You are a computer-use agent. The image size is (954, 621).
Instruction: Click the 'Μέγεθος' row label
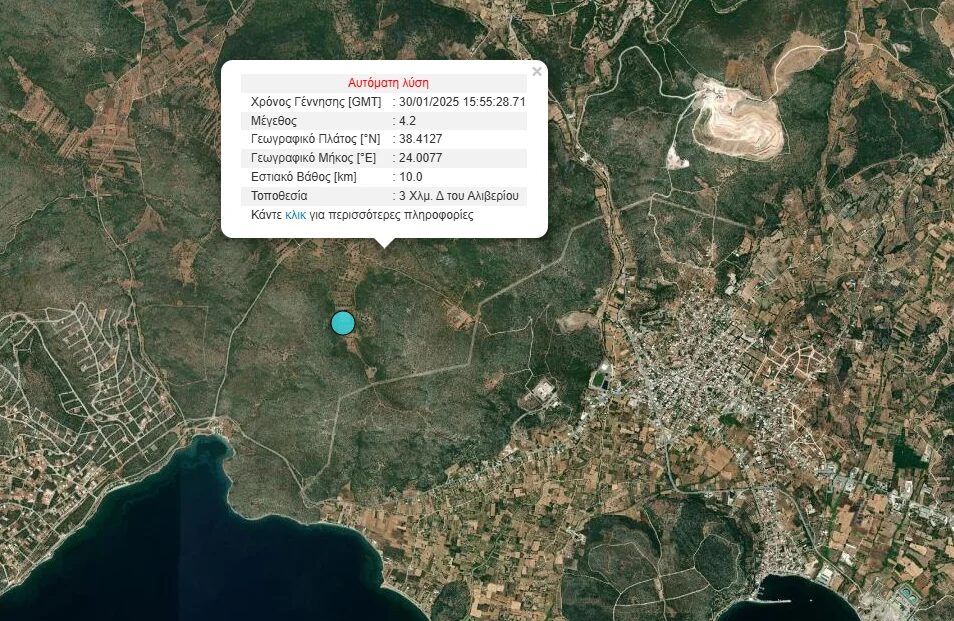[x=273, y=121]
